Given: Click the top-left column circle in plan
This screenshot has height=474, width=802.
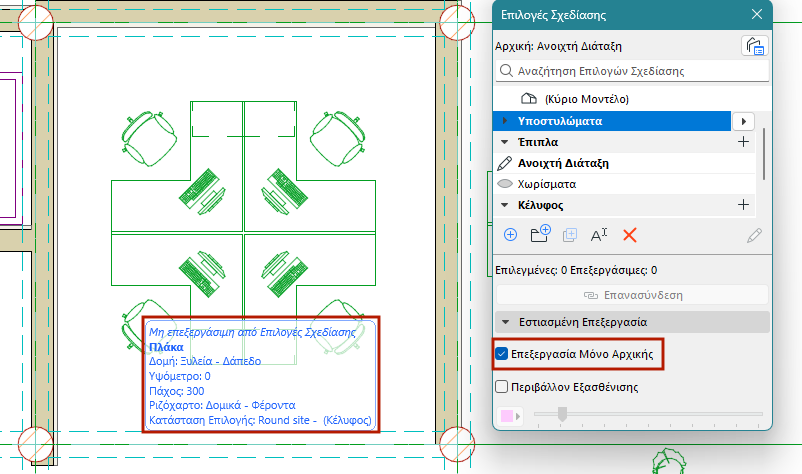Looking at the screenshot, I should 36,23.
